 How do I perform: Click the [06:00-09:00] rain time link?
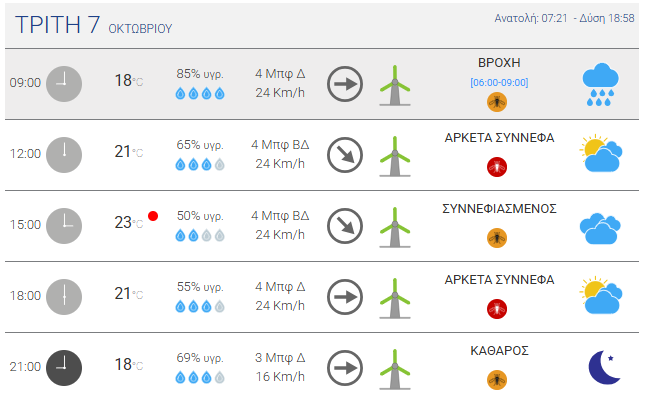click(x=499, y=82)
